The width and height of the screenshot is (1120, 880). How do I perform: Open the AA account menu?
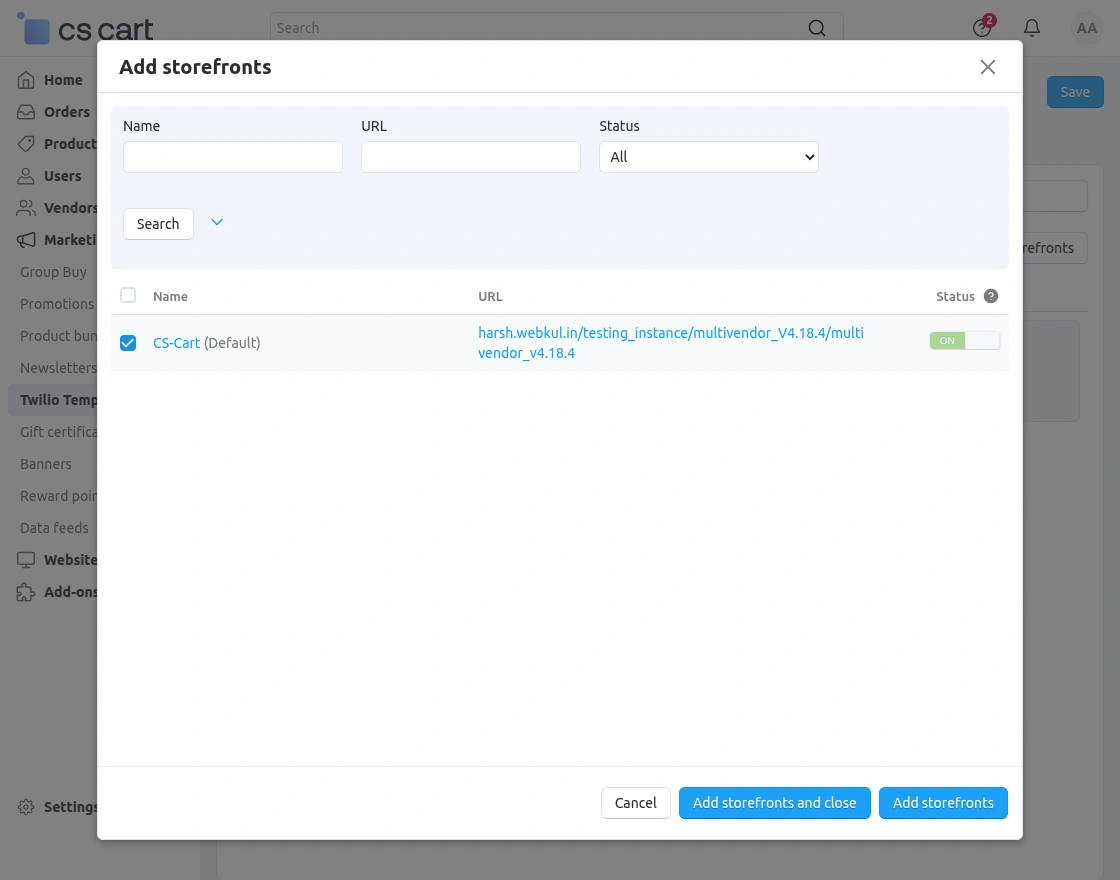(x=1087, y=28)
